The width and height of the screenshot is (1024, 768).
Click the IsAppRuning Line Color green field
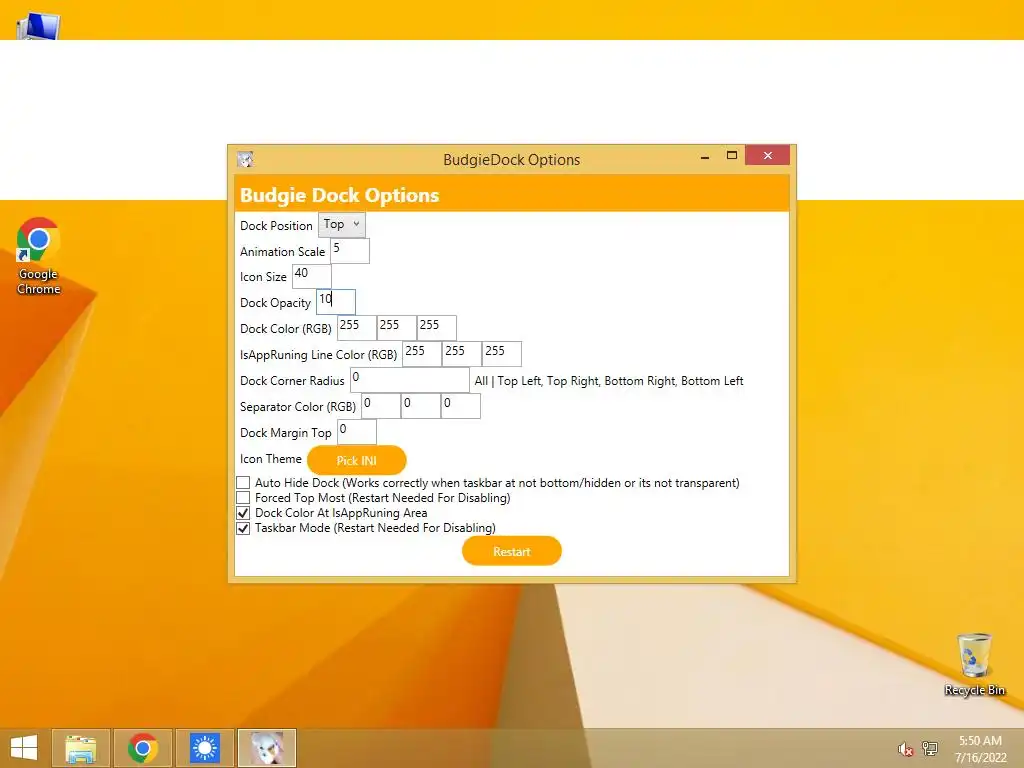(x=462, y=354)
